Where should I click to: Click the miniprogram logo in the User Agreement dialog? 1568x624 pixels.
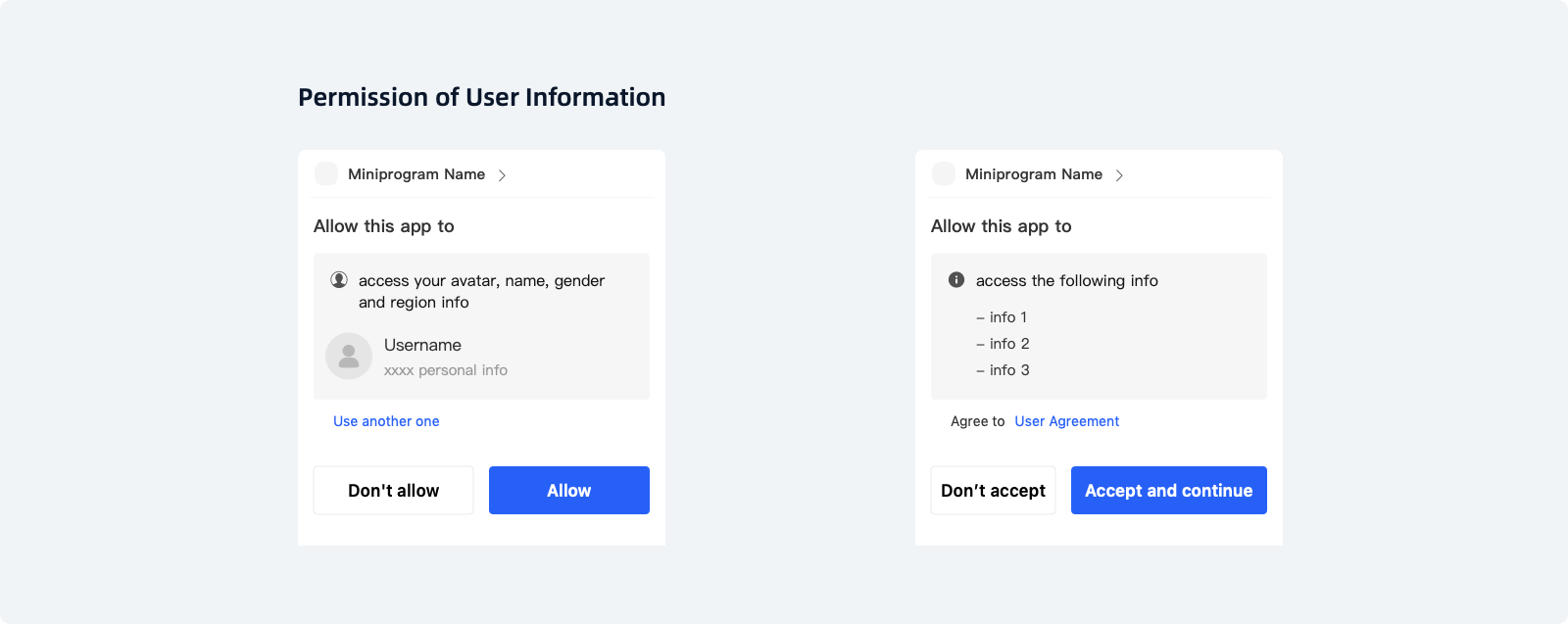pyautogui.click(x=944, y=174)
